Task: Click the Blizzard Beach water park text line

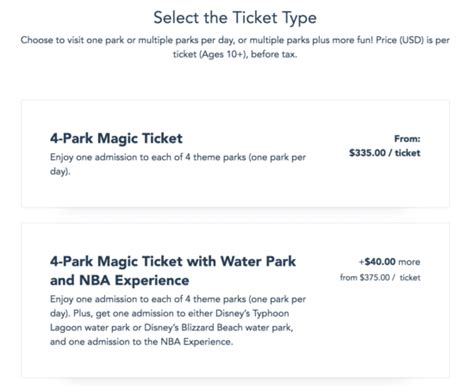Action: point(171,328)
